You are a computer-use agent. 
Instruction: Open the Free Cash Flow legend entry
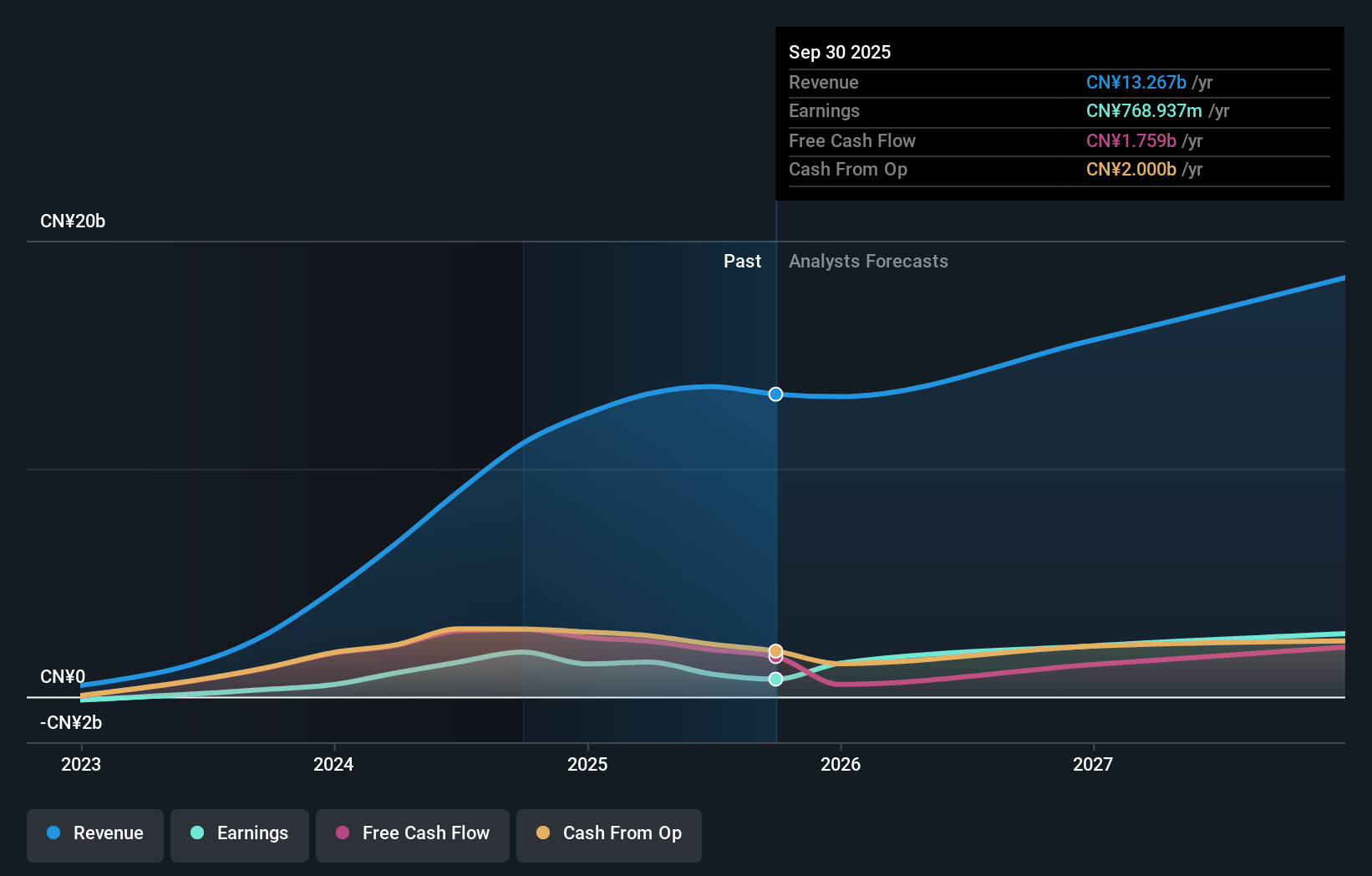413,833
